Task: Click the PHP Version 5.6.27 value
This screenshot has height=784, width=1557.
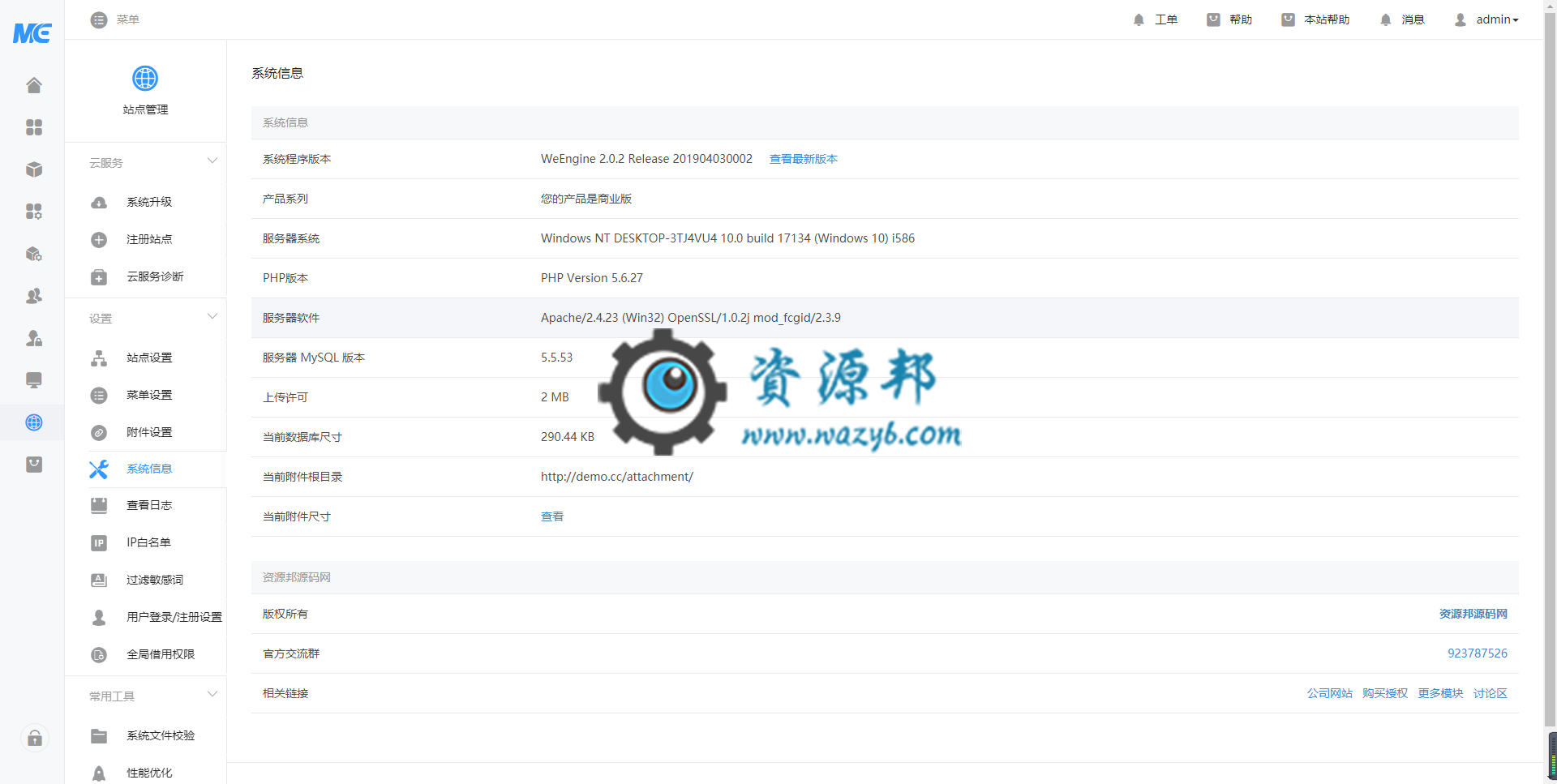Action: [x=592, y=278]
